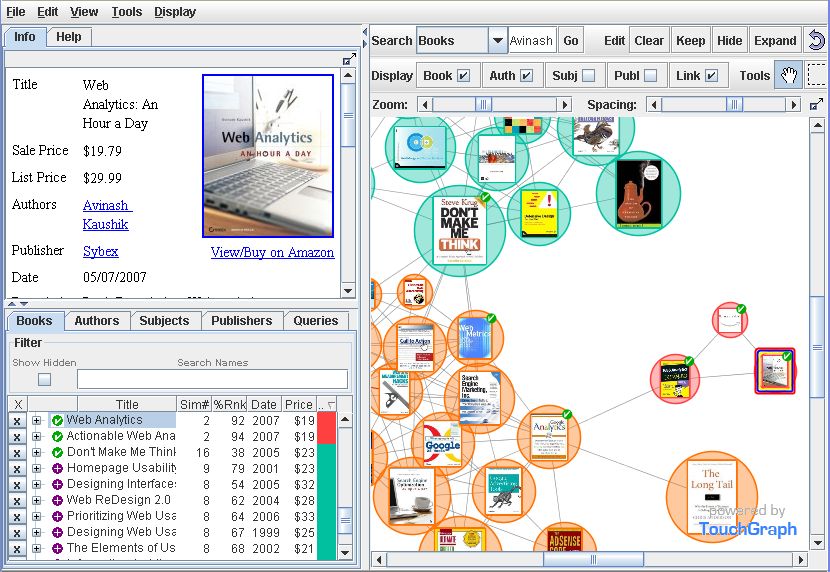Expand the Don't Make Me Think row

37,452
